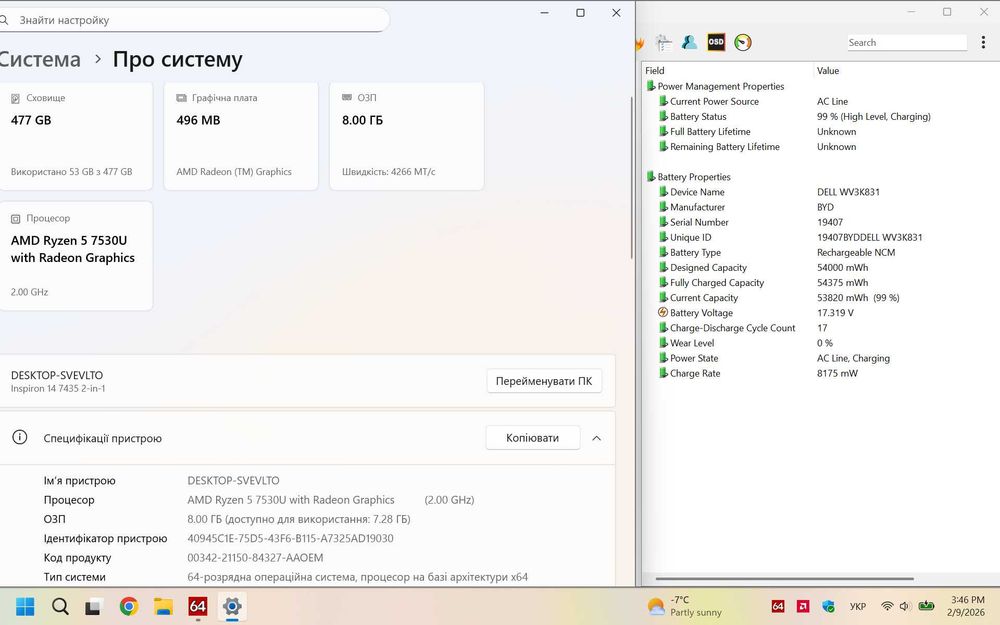The image size is (1000, 625).
Task: Open the weather widget showing -7°C
Action: click(x=684, y=606)
